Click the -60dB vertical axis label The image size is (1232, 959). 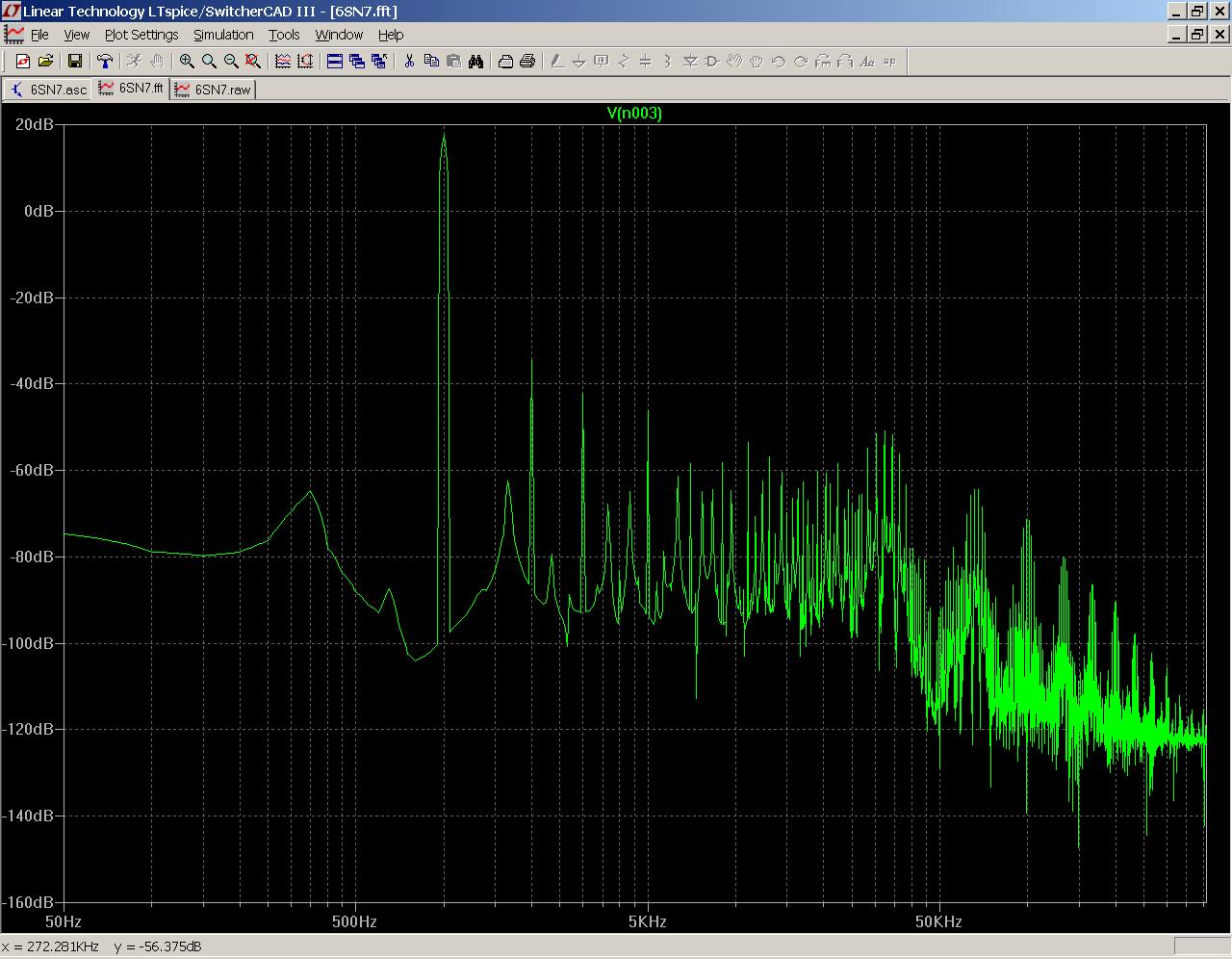(x=32, y=470)
